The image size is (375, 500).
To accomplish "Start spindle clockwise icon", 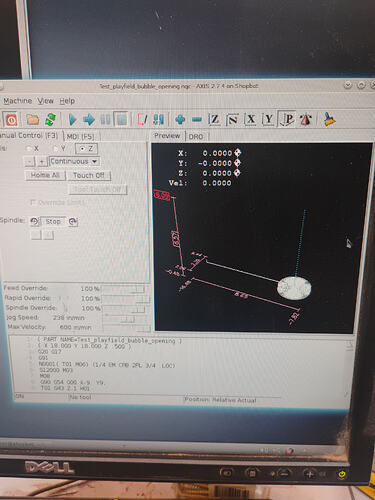I will [73, 221].
